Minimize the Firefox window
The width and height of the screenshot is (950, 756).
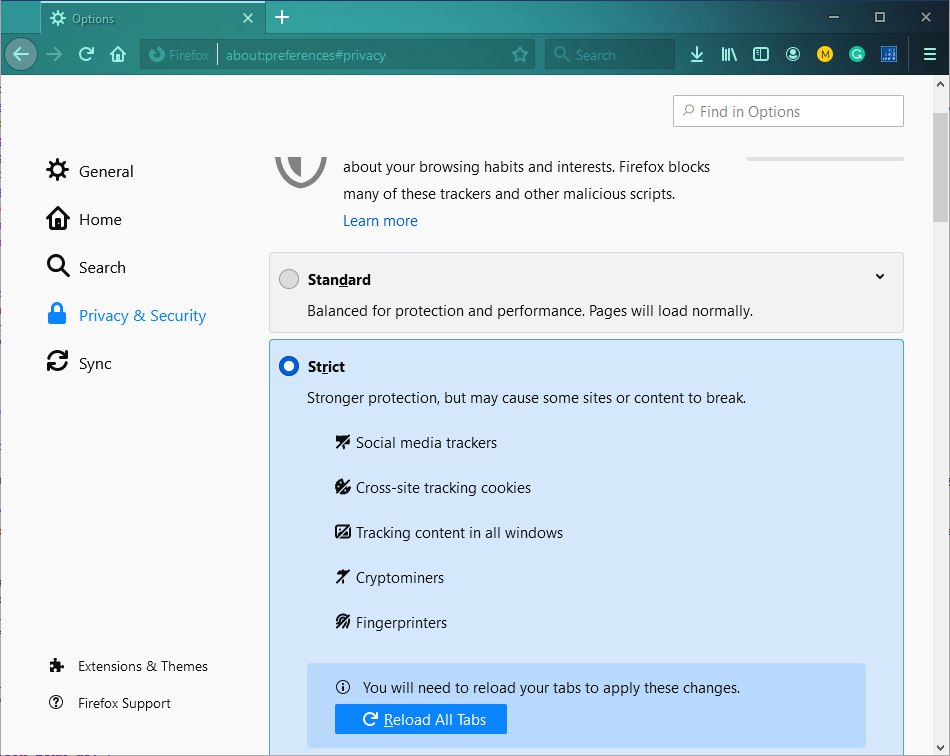coord(834,17)
